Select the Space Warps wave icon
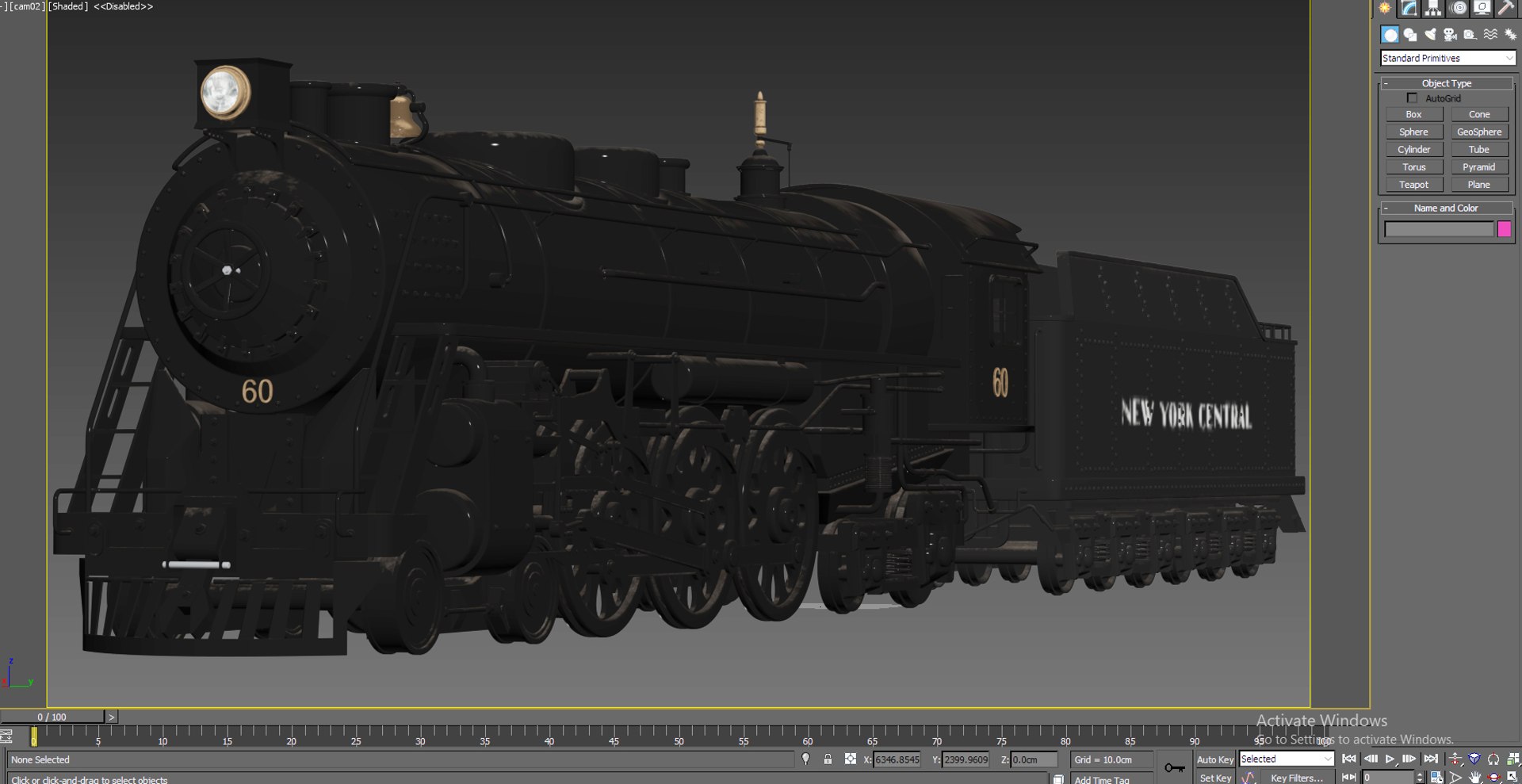This screenshot has width=1522, height=784. coord(1491,35)
